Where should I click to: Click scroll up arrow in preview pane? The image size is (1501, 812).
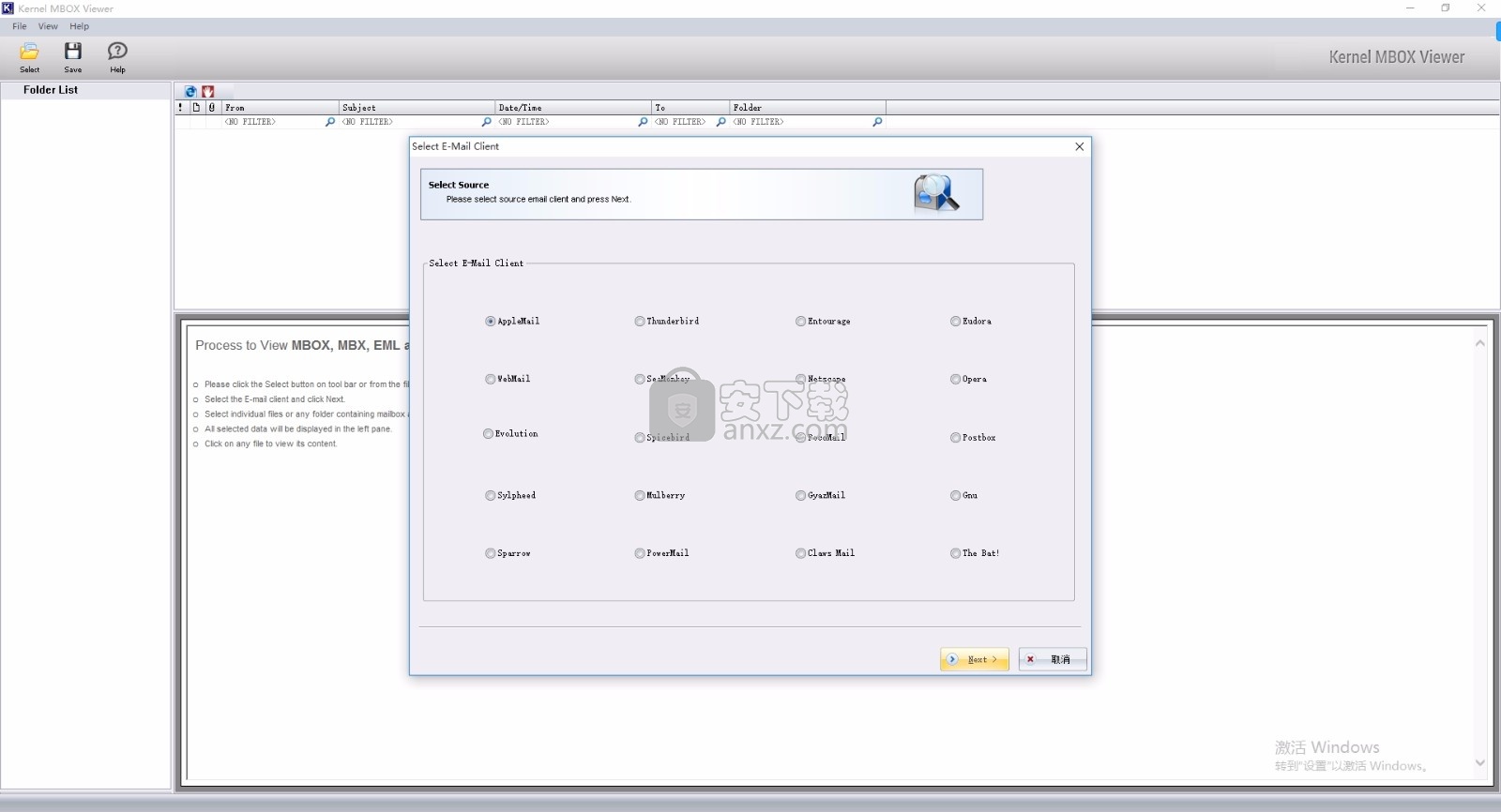point(1479,343)
